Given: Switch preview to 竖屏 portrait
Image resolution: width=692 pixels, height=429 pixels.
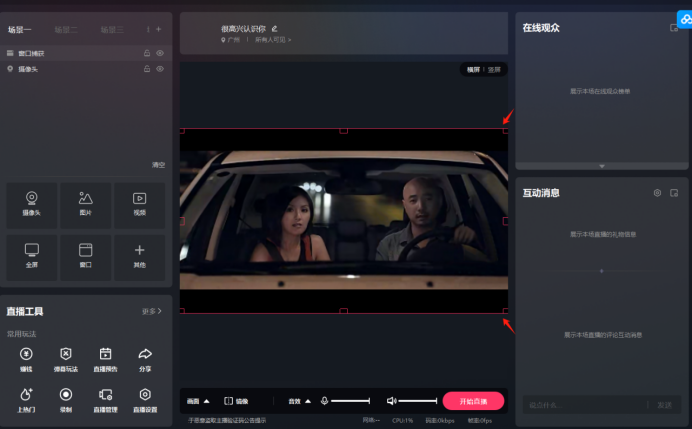Looking at the screenshot, I should pyautogui.click(x=494, y=70).
